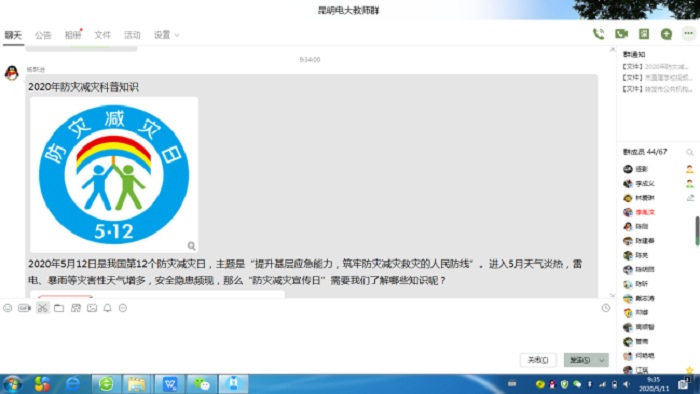Open the 防灾减灾日 5·12 logo image
700x394 pixels.
pyautogui.click(x=114, y=174)
